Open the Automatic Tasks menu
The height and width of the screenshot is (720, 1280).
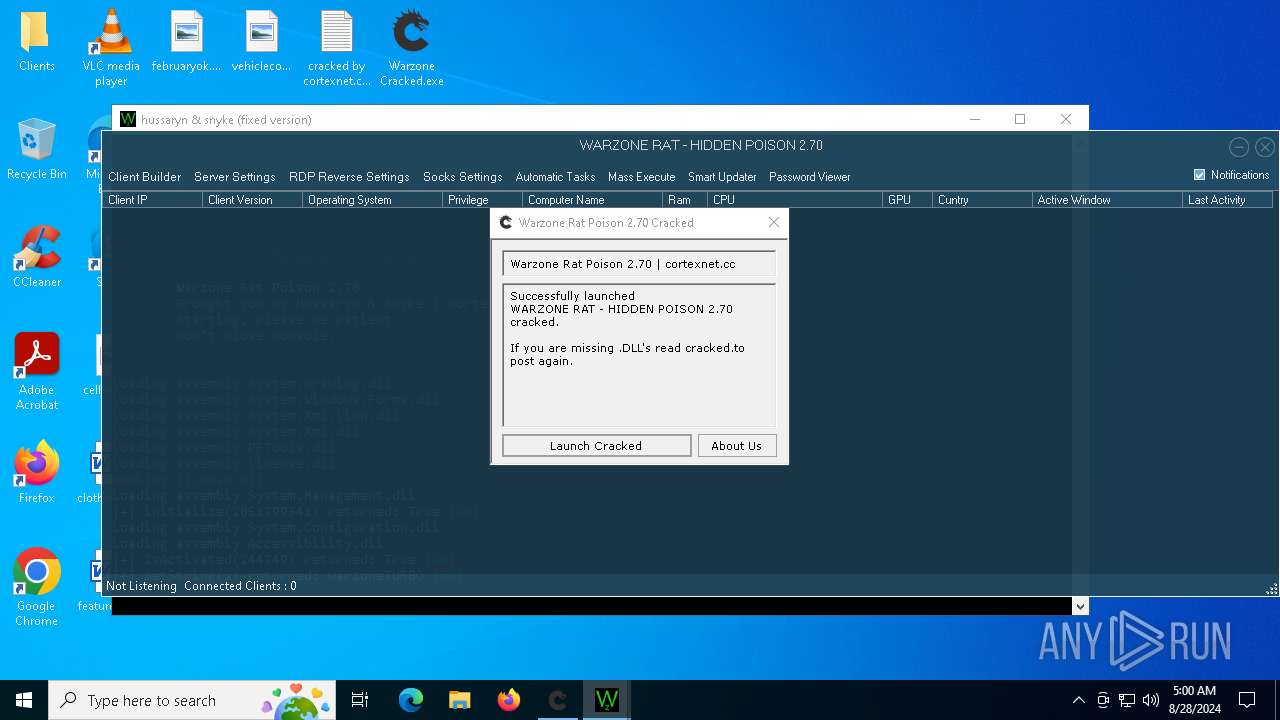tap(555, 177)
